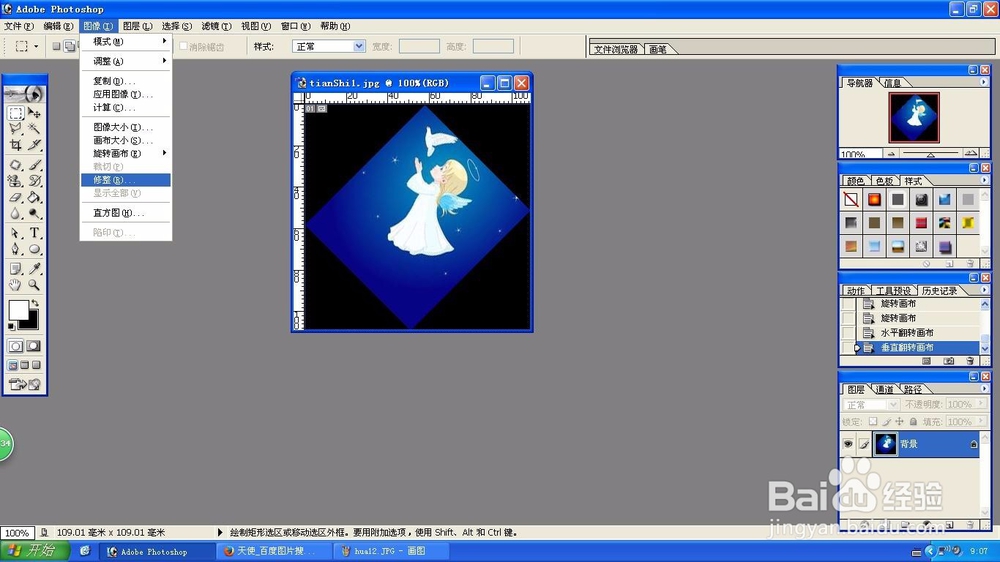
Task: Select the Brush tool
Action: 34,165
